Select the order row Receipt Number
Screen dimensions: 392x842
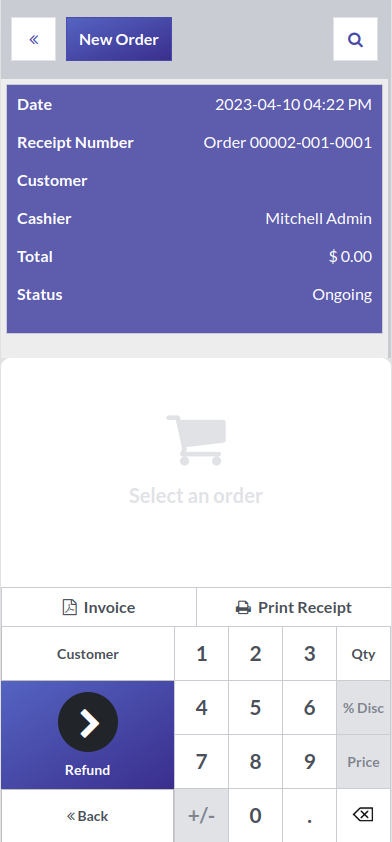click(x=194, y=143)
